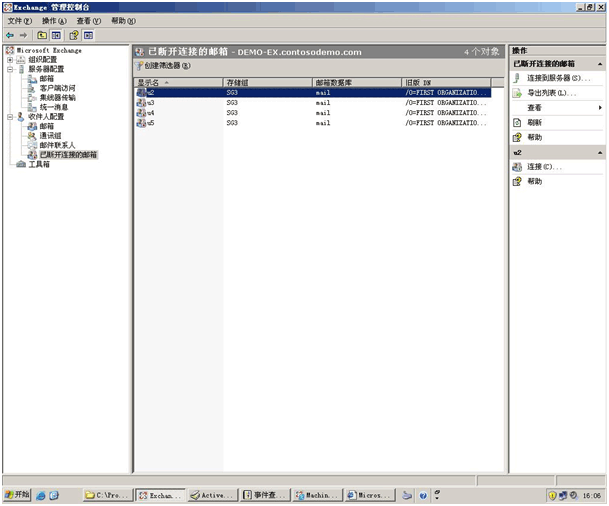Select Hub Transport (集线器传输) node
Viewport: 609px width, 506px height.
click(57, 98)
